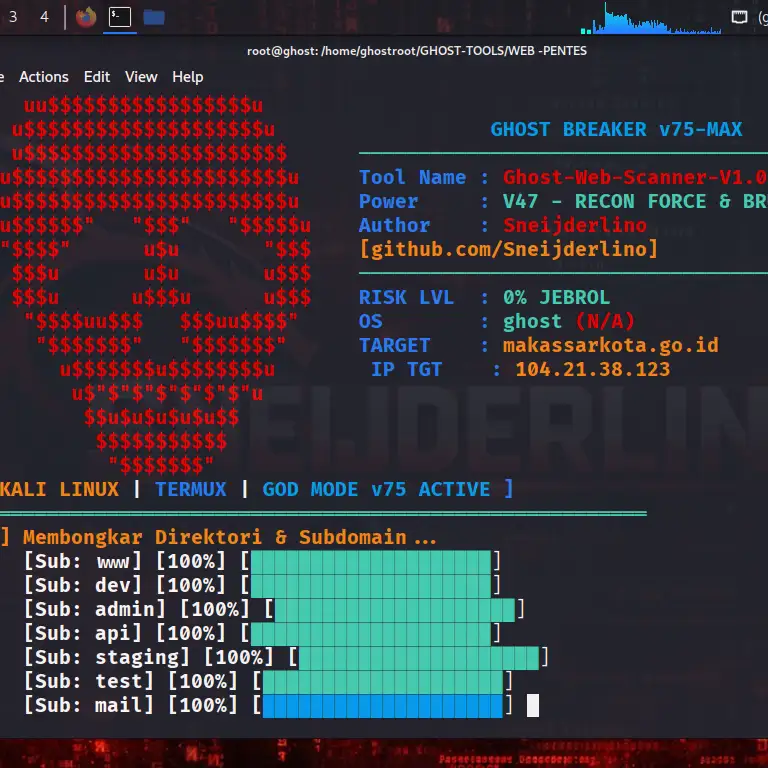
Task: Click the Sub: admin progress bar
Action: [x=395, y=609]
